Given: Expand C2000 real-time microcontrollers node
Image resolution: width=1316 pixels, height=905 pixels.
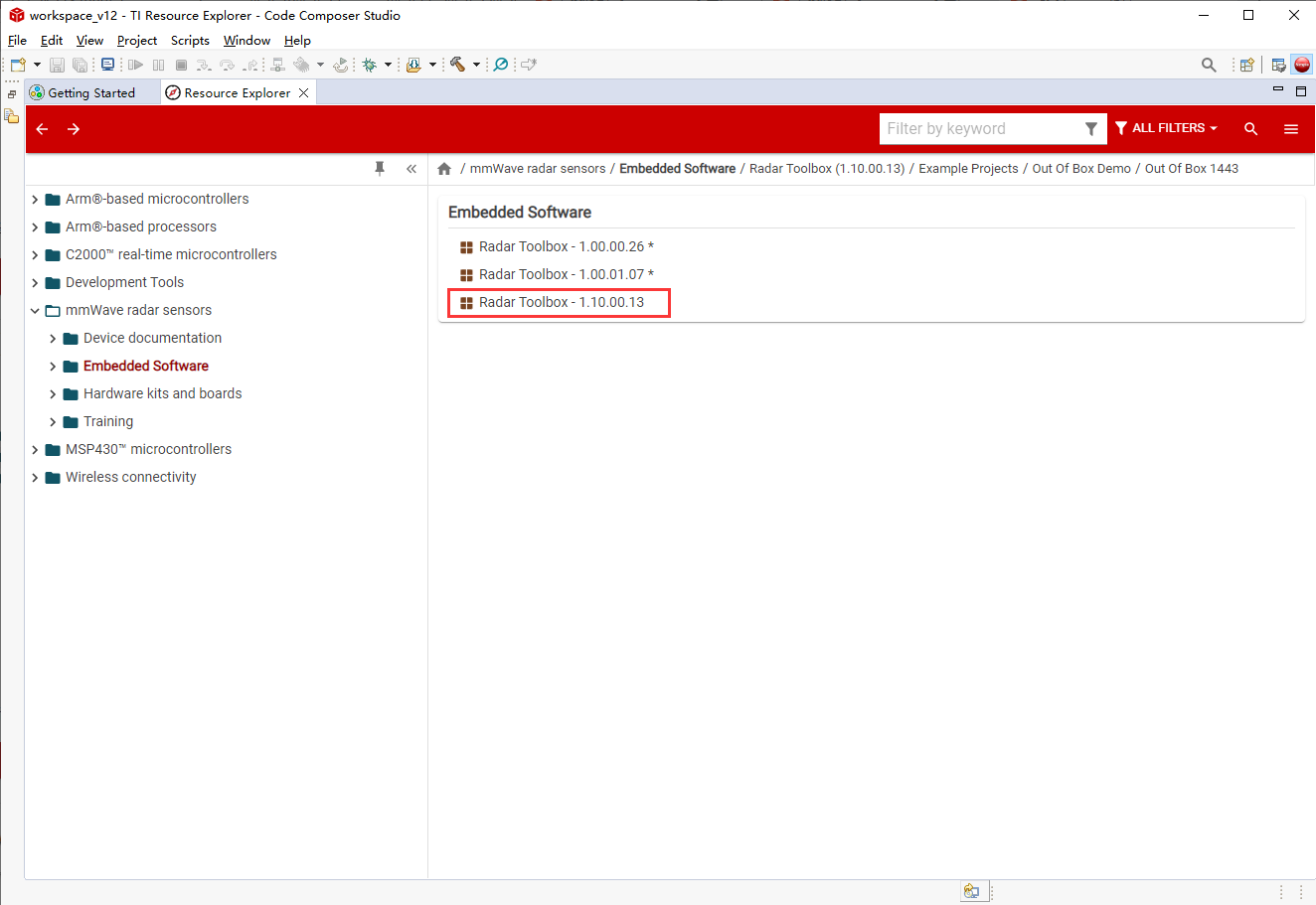Looking at the screenshot, I should [35, 255].
